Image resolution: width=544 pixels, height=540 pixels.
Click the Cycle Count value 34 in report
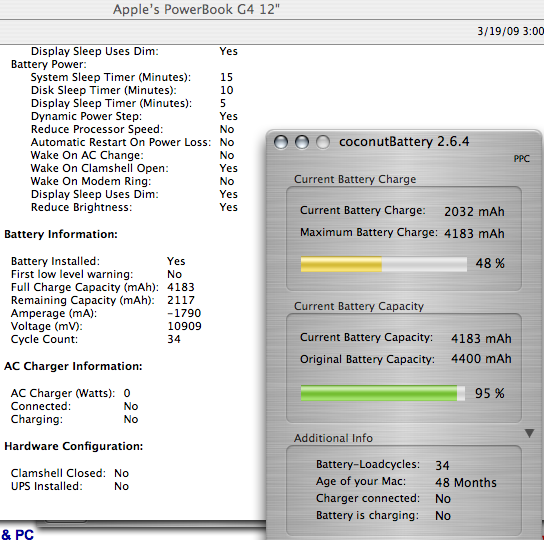click(x=174, y=339)
